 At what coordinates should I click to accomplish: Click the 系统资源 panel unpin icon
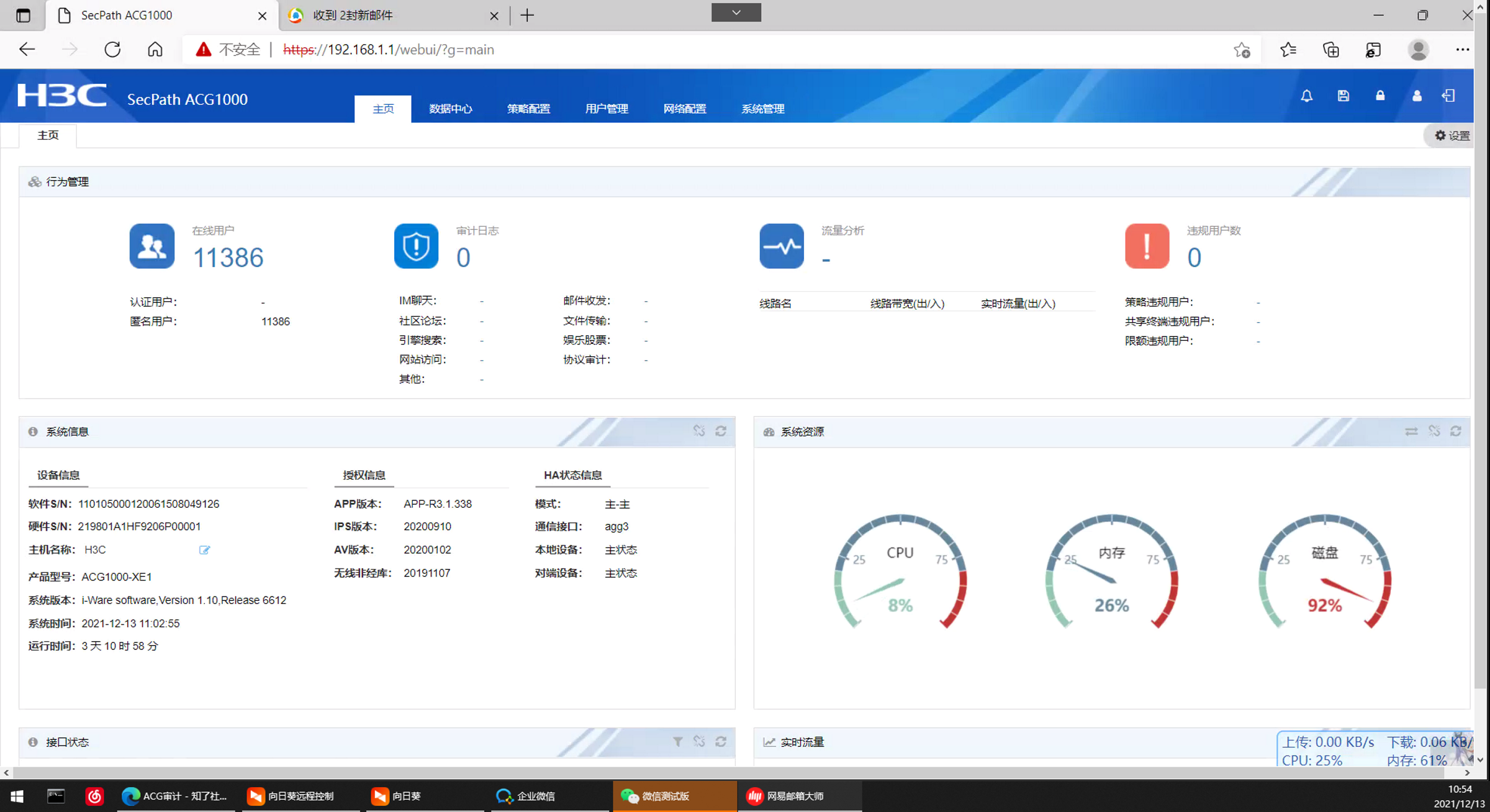click(x=1434, y=431)
